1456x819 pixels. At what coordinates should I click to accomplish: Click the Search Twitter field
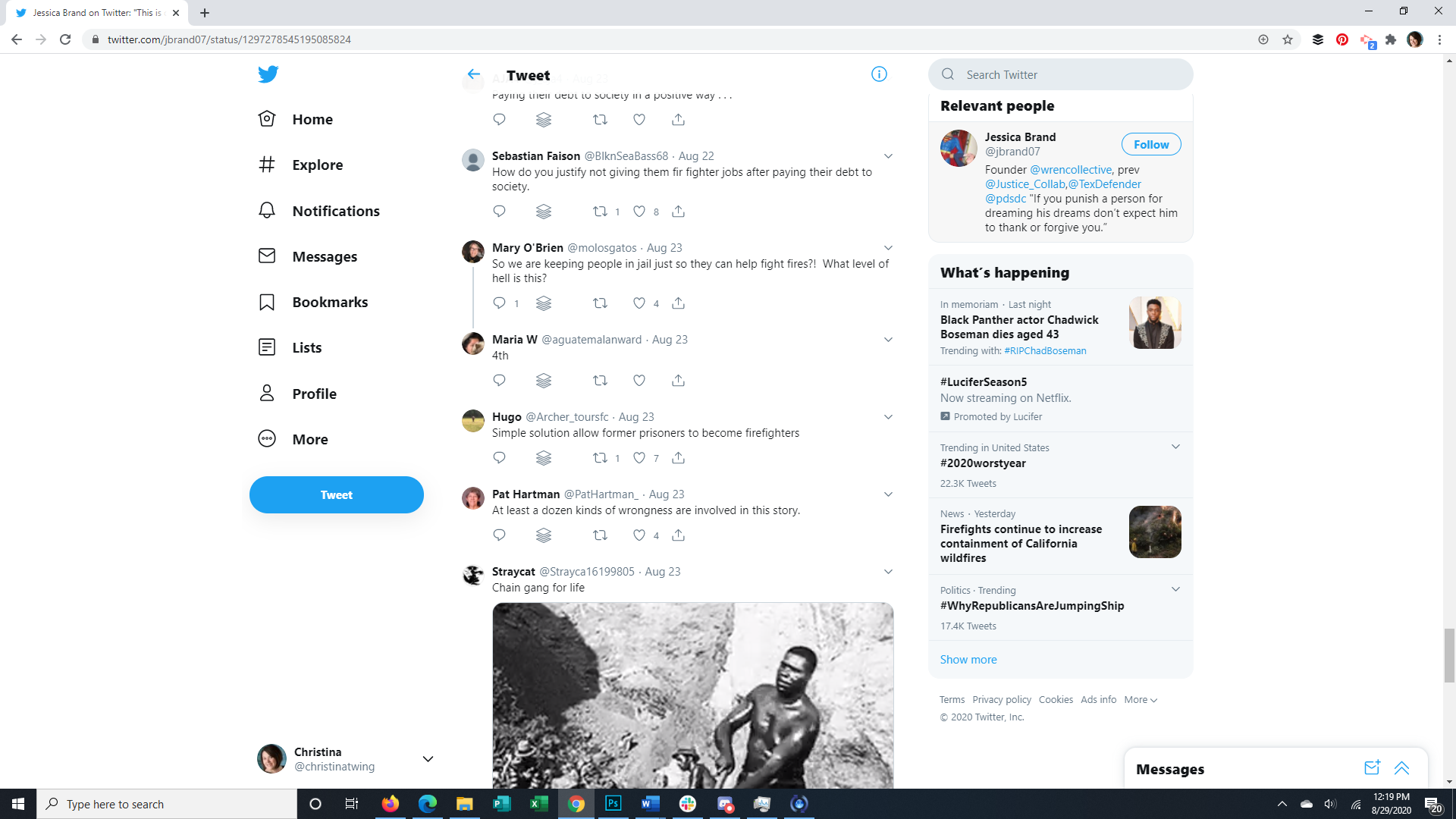(1069, 74)
